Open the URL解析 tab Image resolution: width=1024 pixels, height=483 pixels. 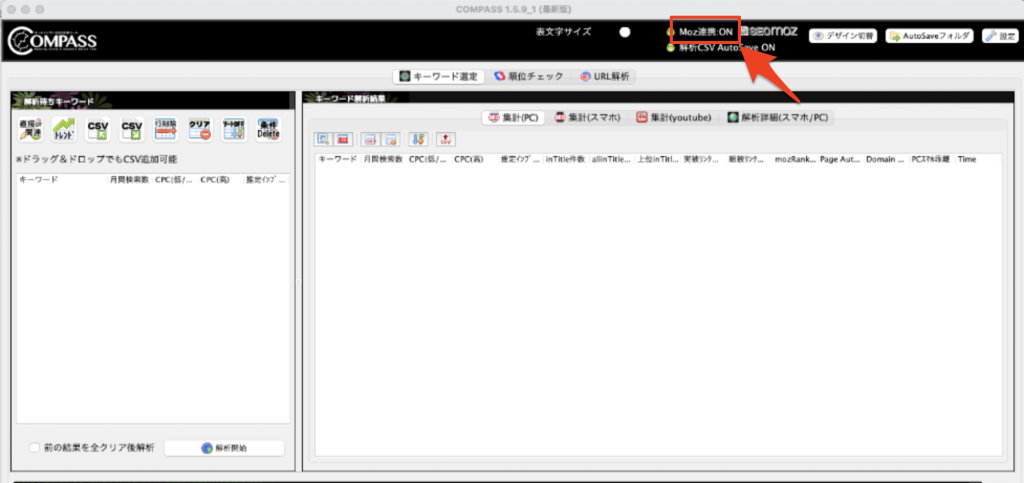click(607, 76)
